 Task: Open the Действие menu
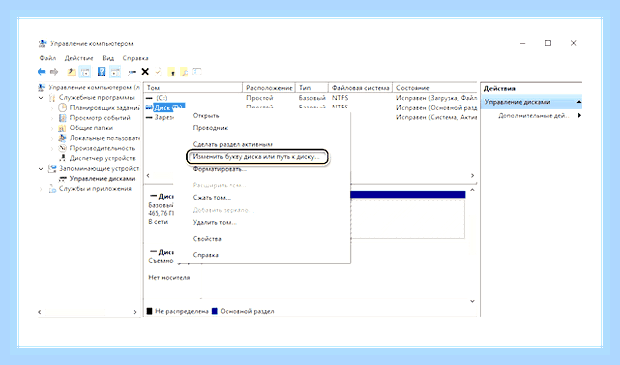click(79, 58)
